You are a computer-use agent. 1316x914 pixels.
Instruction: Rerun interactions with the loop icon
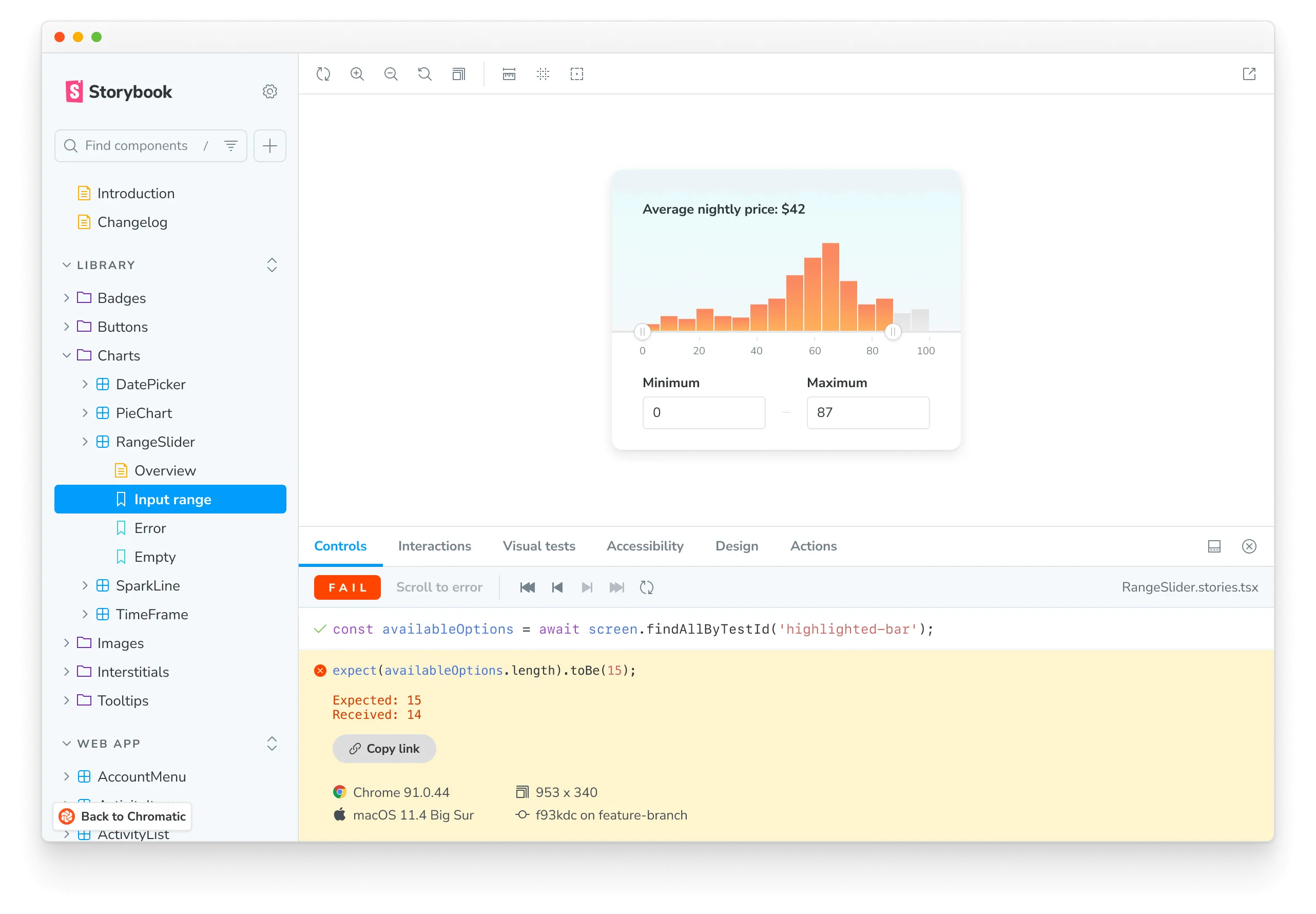pos(646,587)
